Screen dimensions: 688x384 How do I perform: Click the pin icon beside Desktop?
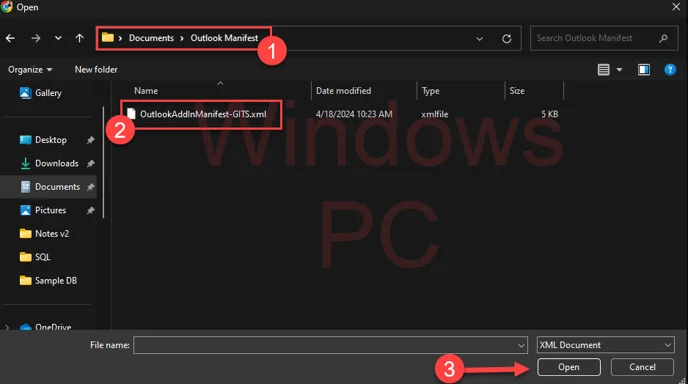coord(90,140)
